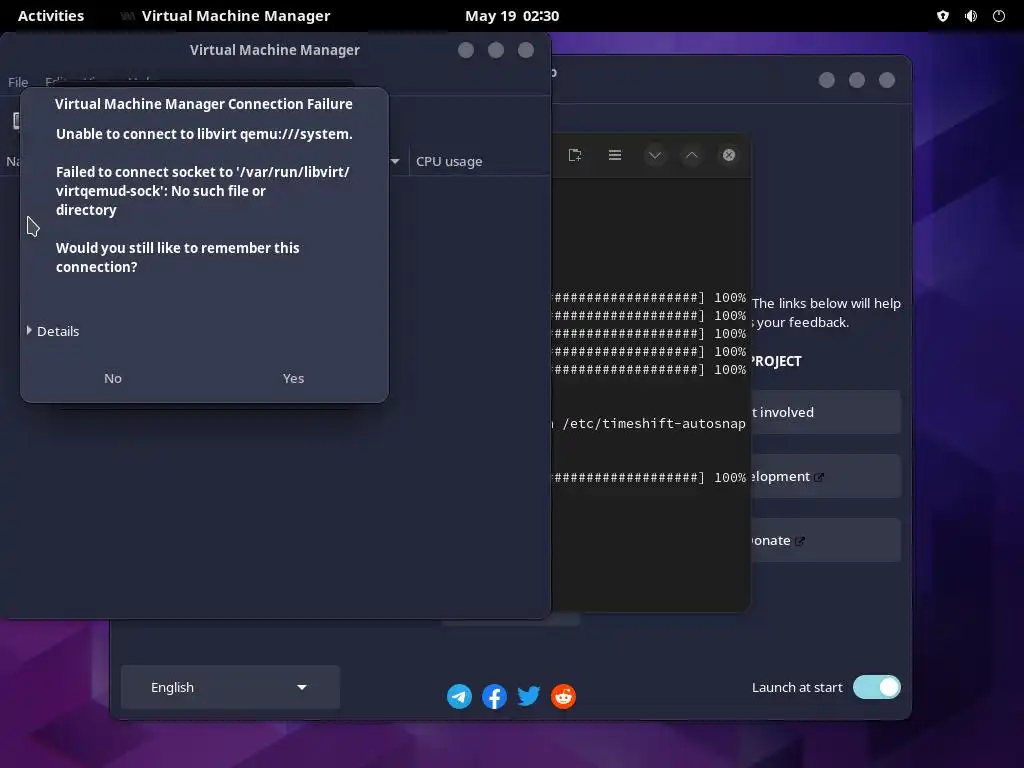
Task: Open the Twitter social link
Action: click(528, 696)
